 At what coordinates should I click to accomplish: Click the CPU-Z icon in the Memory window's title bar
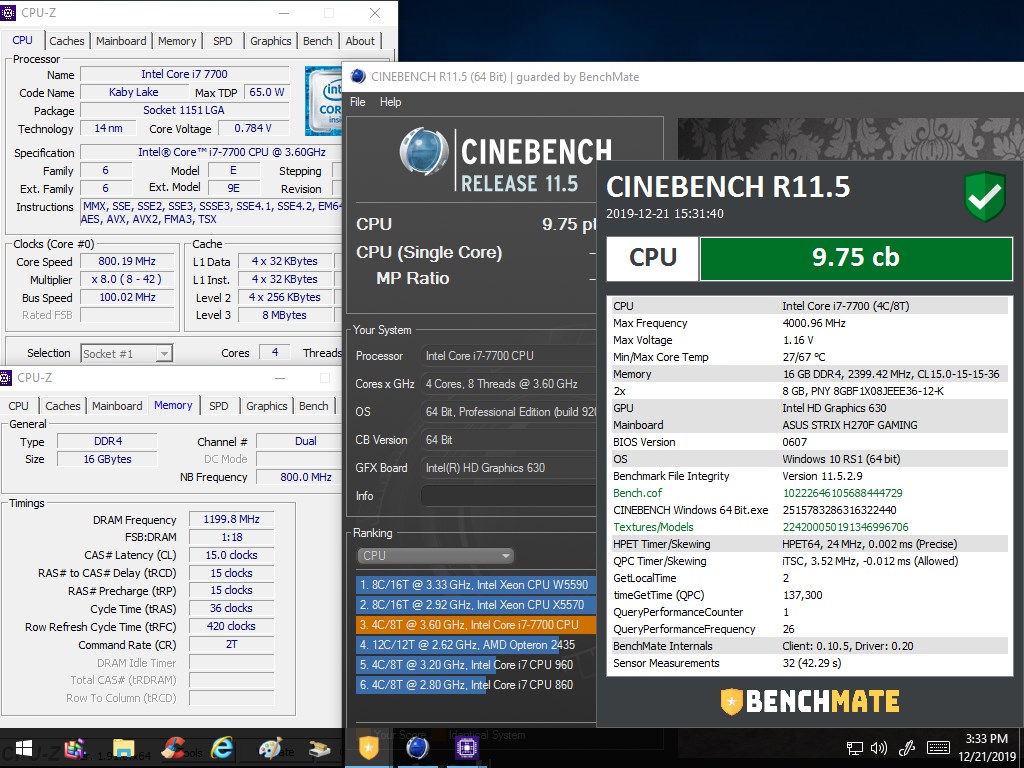(6, 377)
